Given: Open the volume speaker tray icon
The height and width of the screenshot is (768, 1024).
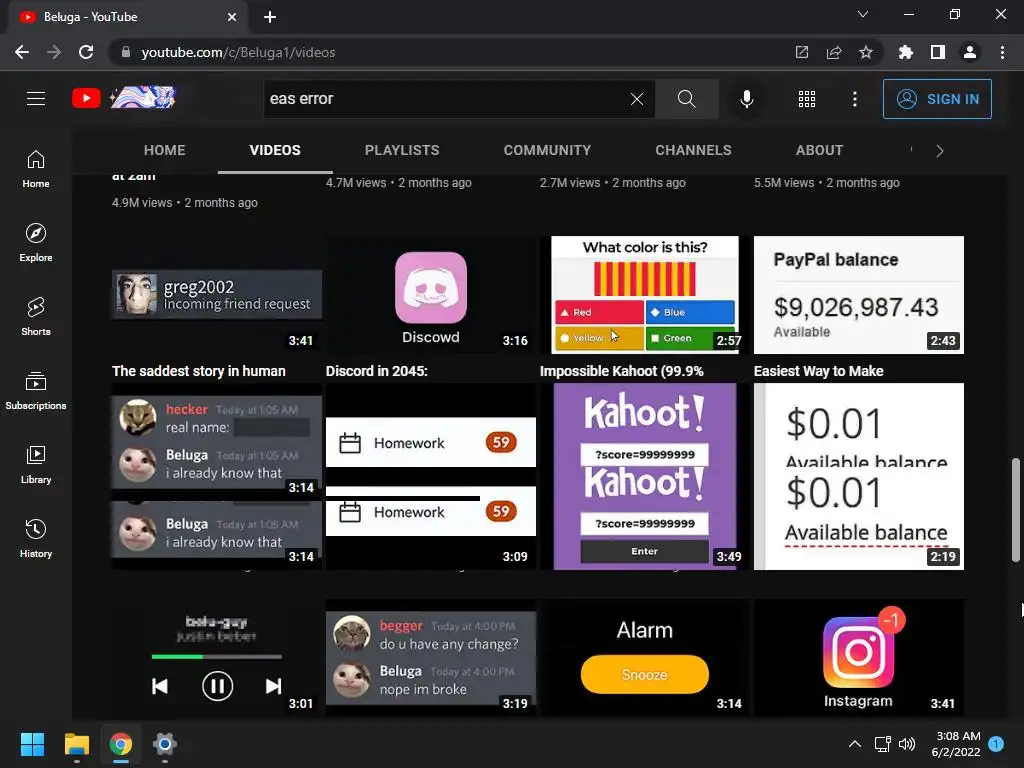Looking at the screenshot, I should [x=906, y=744].
